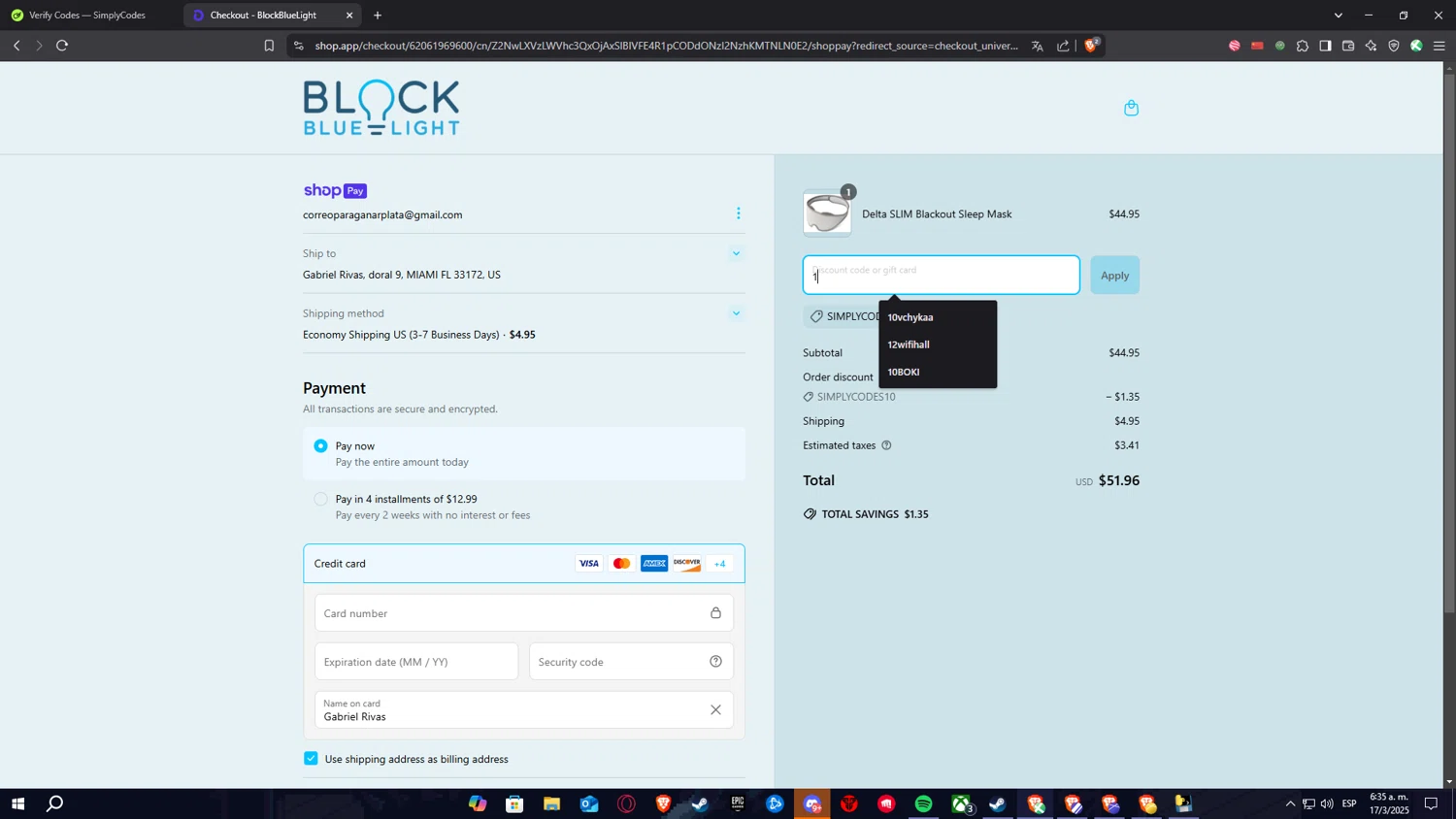Open volume control in system tray

click(1327, 803)
